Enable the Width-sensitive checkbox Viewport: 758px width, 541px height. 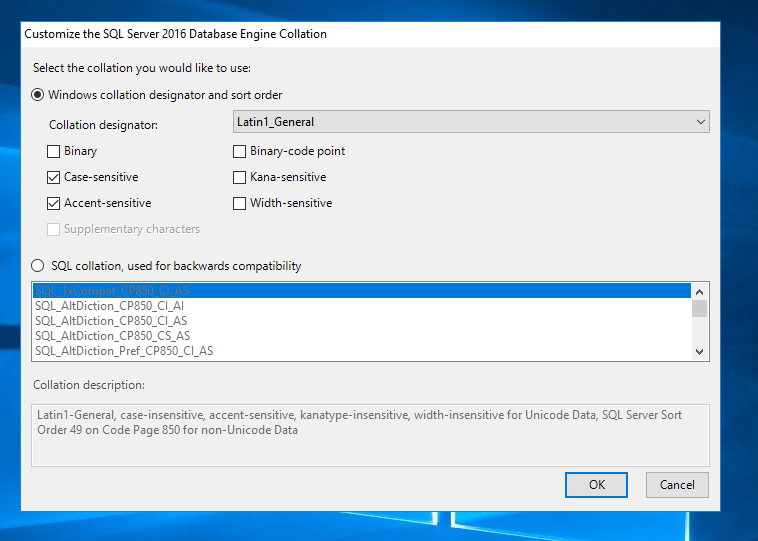(239, 204)
